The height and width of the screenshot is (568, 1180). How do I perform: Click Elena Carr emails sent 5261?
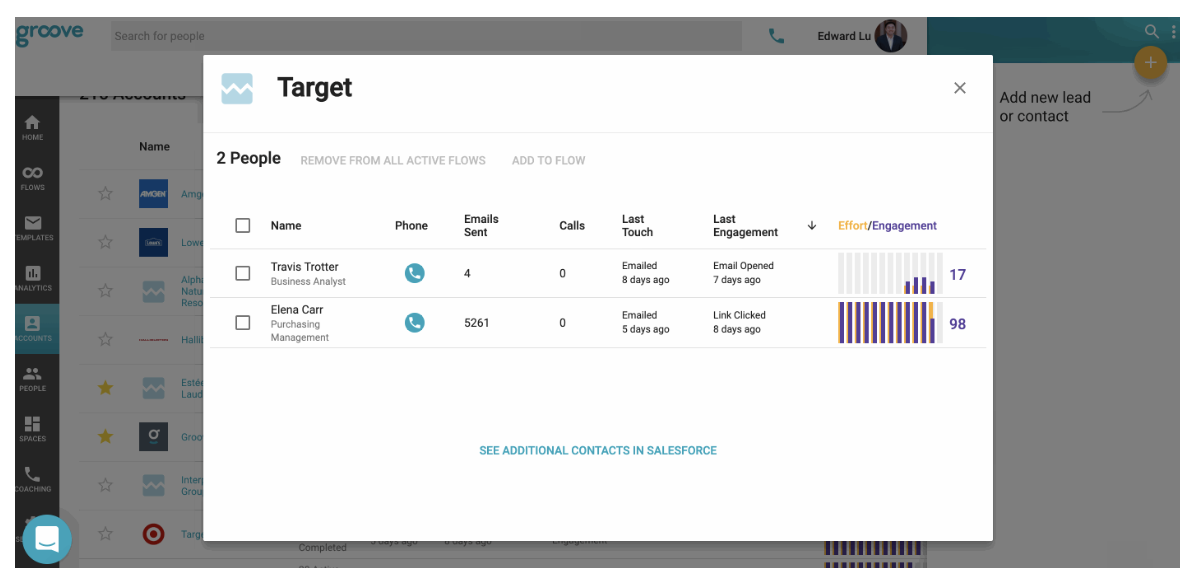[476, 323]
